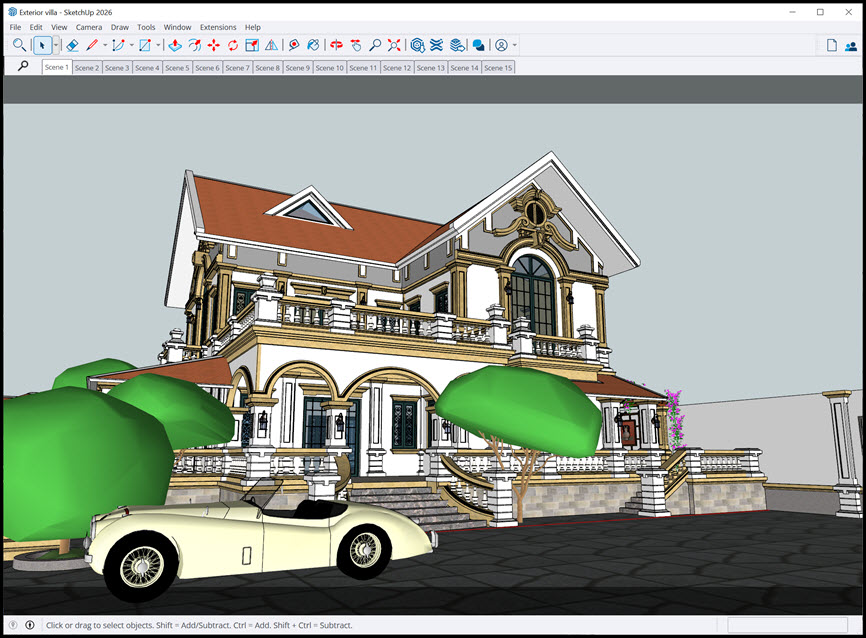
Task: Expand the Arc tool dropdown arrow
Action: coord(131,45)
